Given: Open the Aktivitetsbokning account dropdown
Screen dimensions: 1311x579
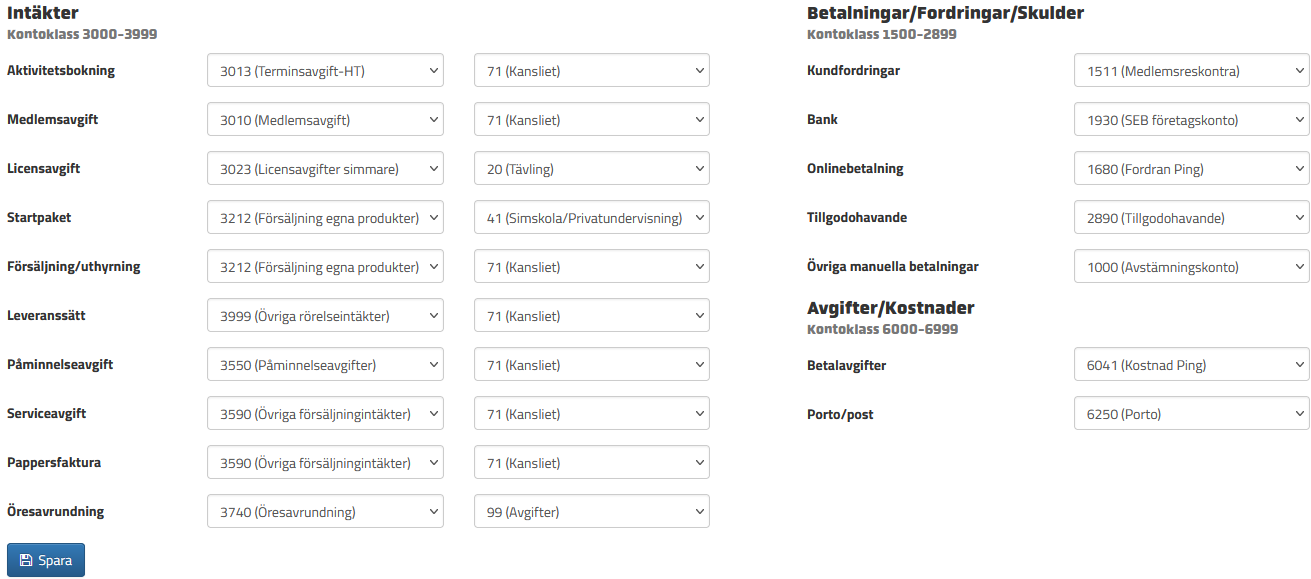Looking at the screenshot, I should click(x=325, y=71).
